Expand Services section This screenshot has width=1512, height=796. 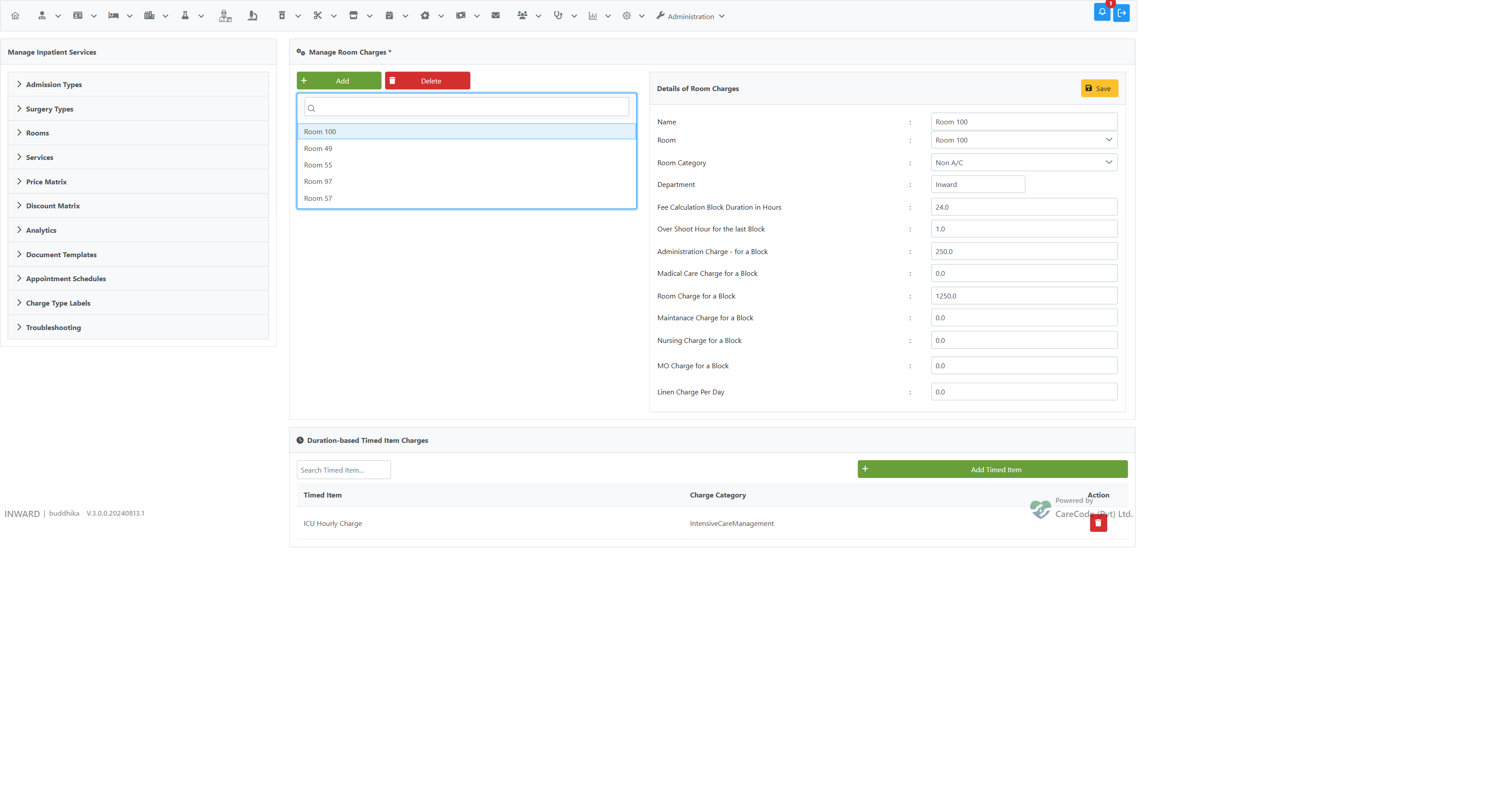pos(139,157)
